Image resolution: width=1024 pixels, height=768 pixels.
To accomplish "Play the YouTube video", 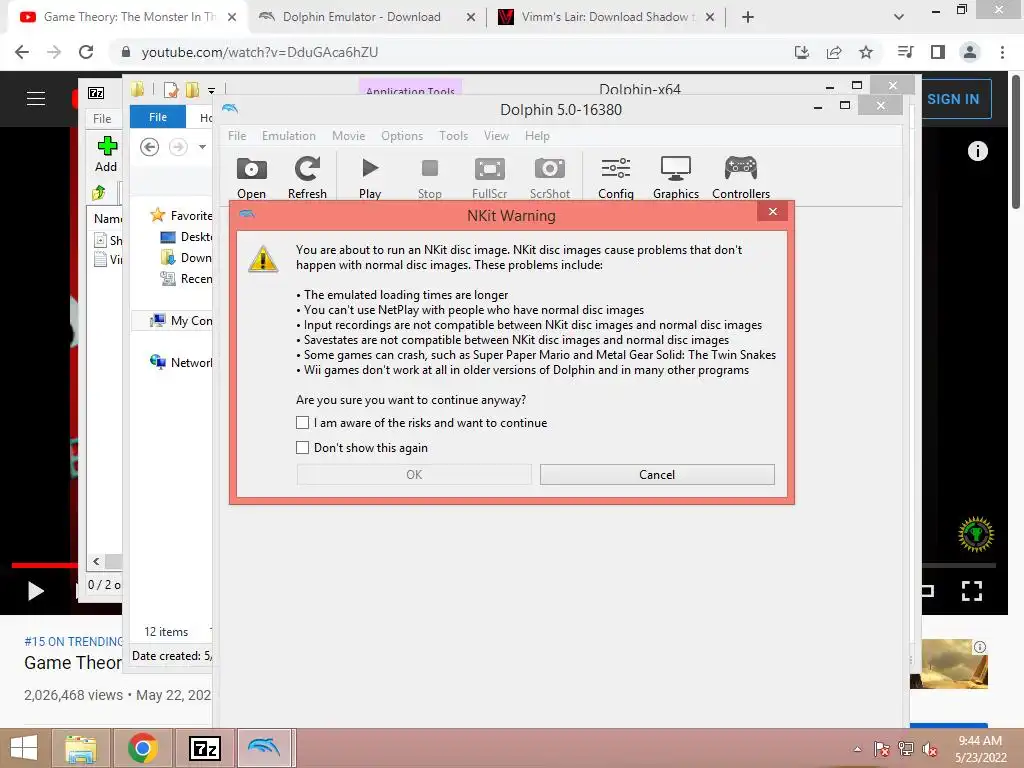I will coord(35,591).
